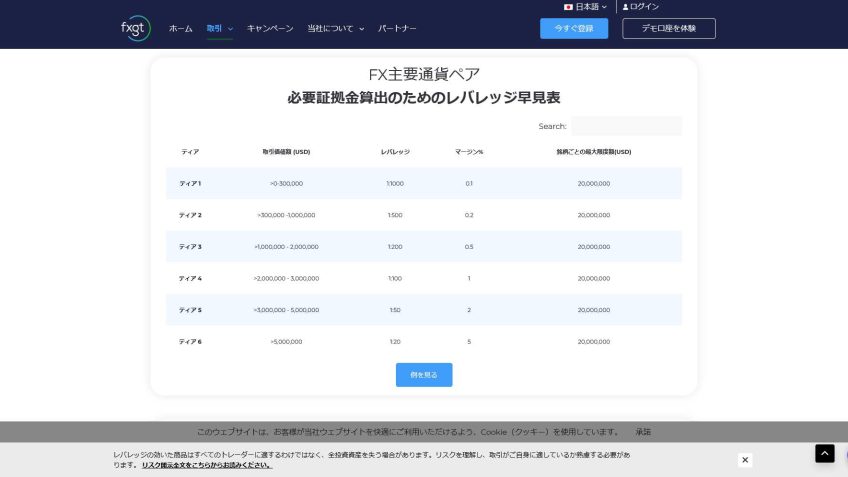Viewport: 848px width, 477px height.
Task: Select the ティア 3 table row
Action: [423, 247]
